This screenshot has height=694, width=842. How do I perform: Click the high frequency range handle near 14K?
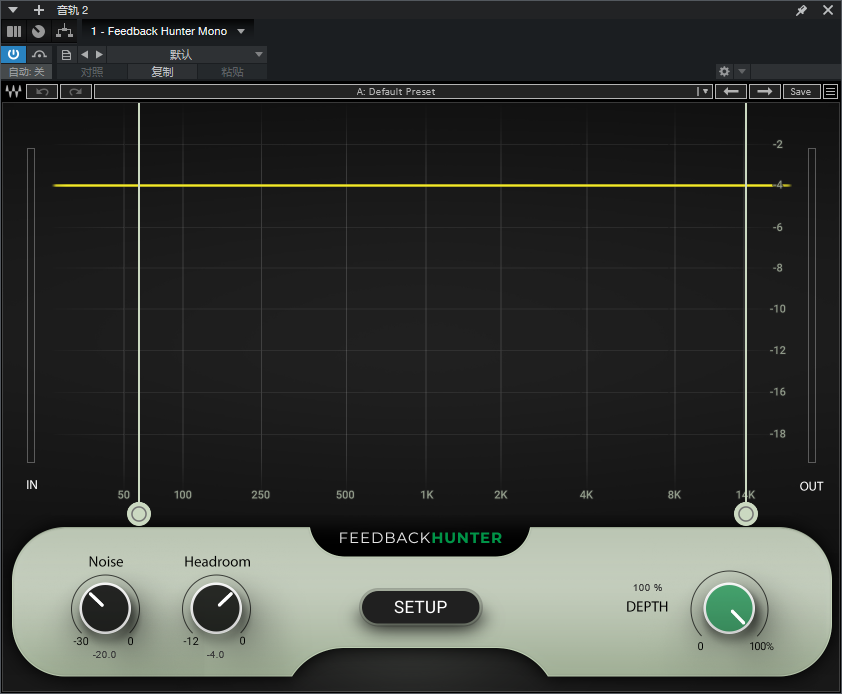coord(745,514)
